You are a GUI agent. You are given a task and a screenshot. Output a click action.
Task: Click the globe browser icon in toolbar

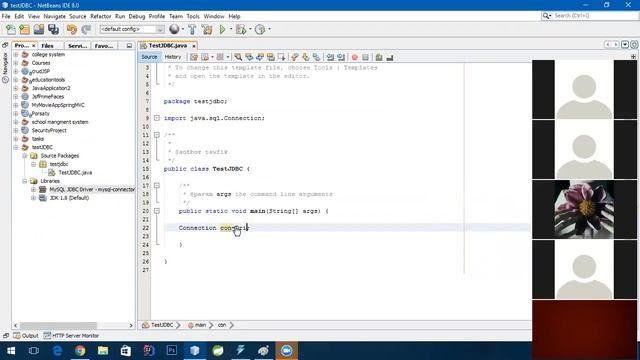pyautogui.click(x=174, y=29)
